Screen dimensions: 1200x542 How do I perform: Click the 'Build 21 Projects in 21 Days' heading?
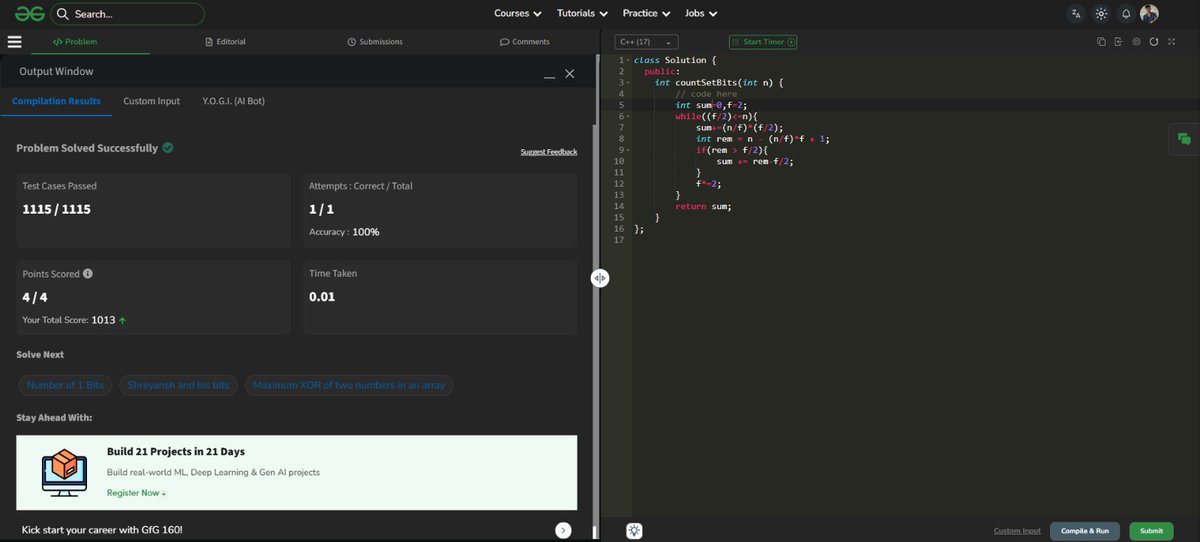[176, 451]
